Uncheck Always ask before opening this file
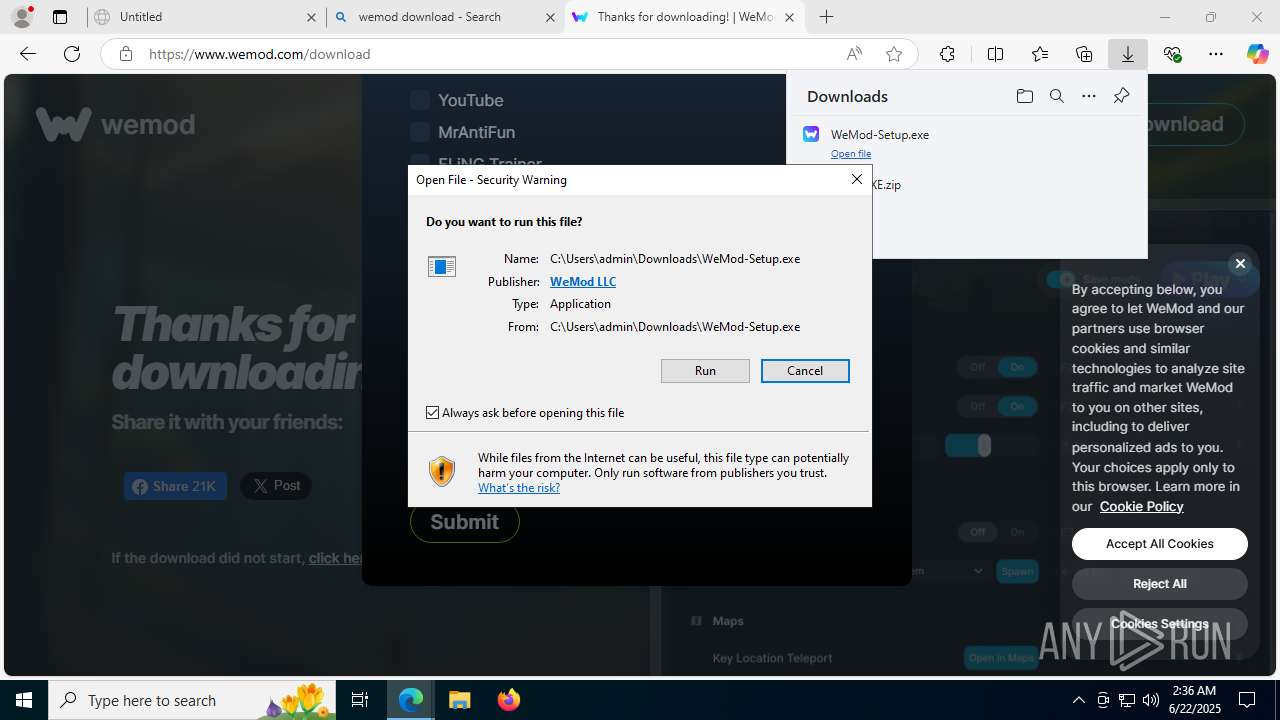The width and height of the screenshot is (1280, 720). (432, 412)
